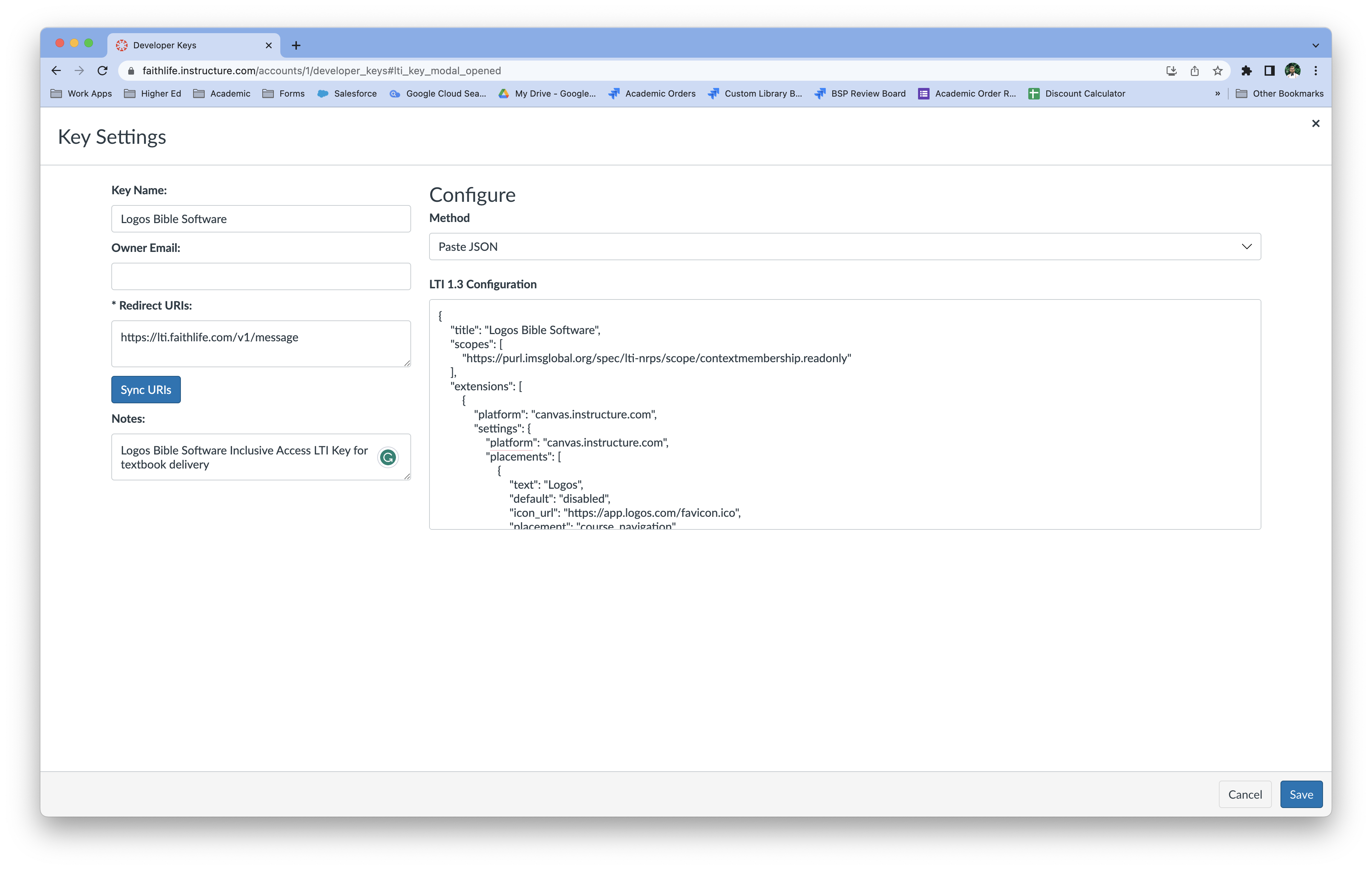Click the "text": "Logos" line
Viewport: 1372px width, 870px height.
click(547, 485)
